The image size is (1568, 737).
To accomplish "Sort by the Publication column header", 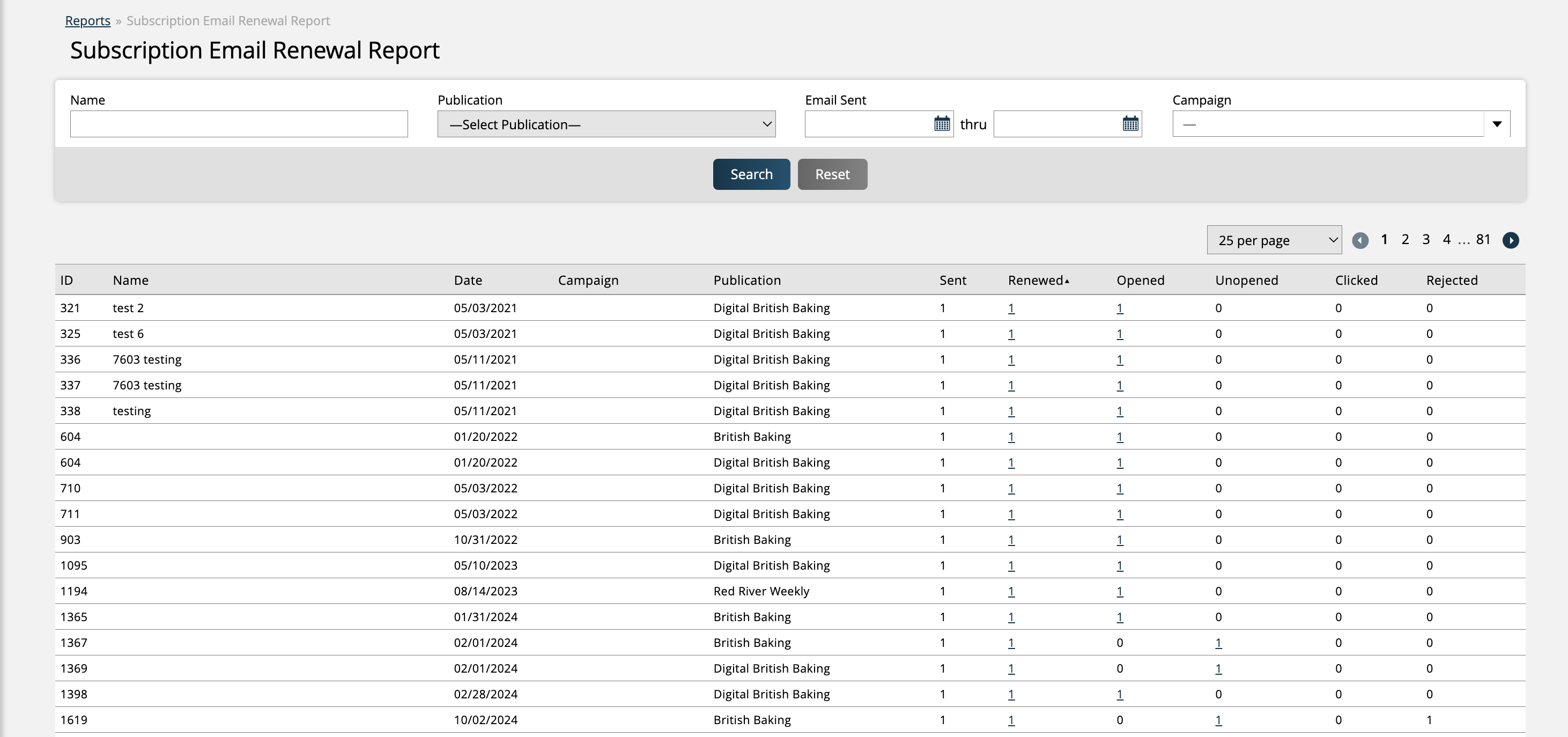I will click(x=747, y=280).
